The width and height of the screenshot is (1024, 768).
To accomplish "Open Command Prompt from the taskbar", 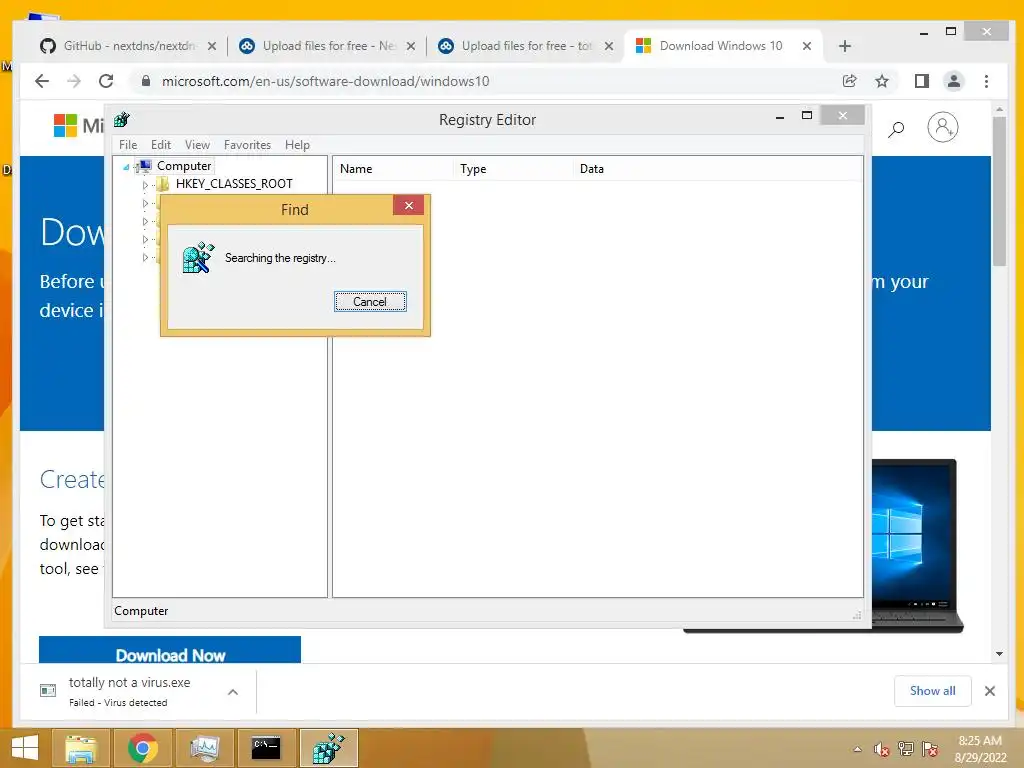I will point(266,748).
